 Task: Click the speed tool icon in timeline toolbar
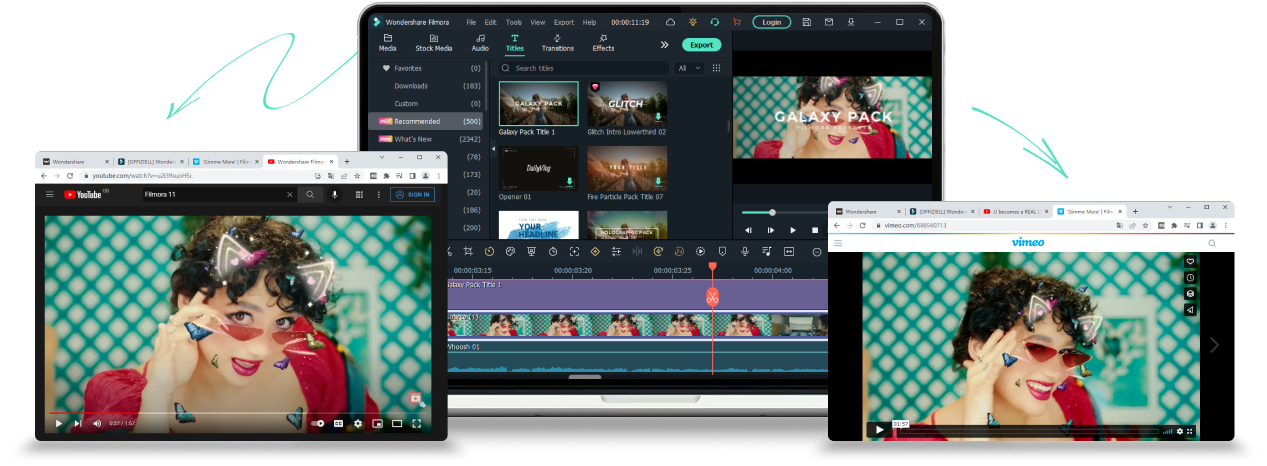pyautogui.click(x=489, y=251)
